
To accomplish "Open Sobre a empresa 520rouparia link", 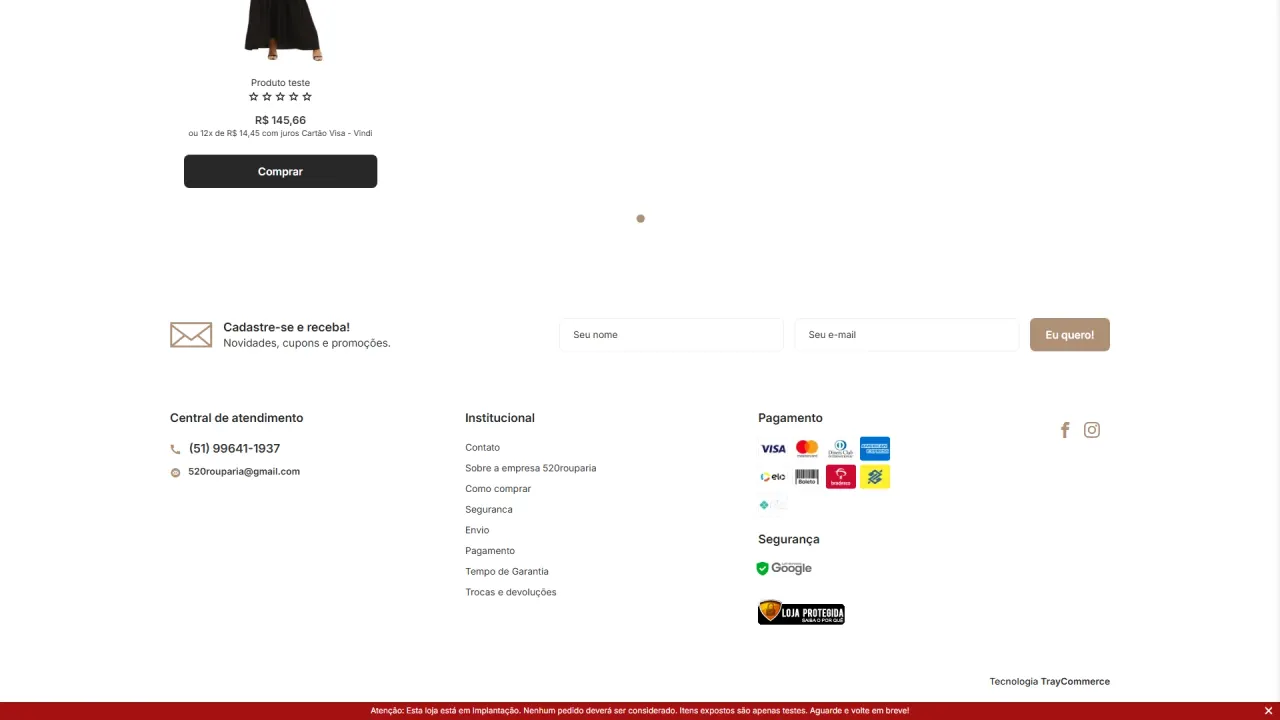I will [x=530, y=468].
